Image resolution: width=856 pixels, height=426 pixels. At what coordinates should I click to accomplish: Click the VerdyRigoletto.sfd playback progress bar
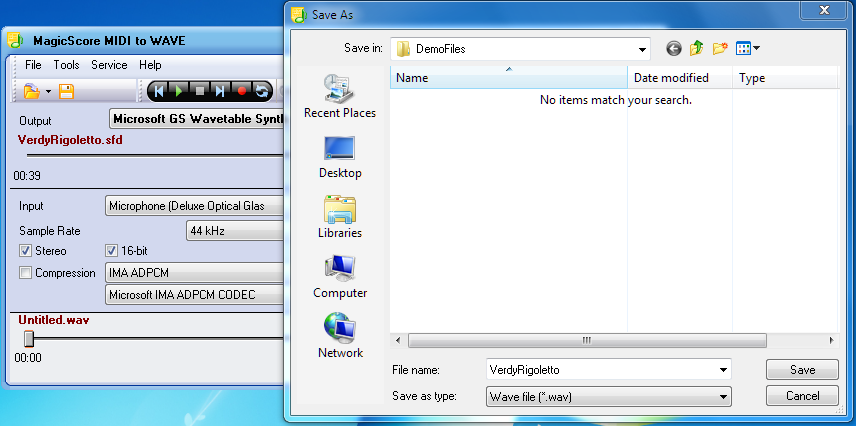coord(155,155)
